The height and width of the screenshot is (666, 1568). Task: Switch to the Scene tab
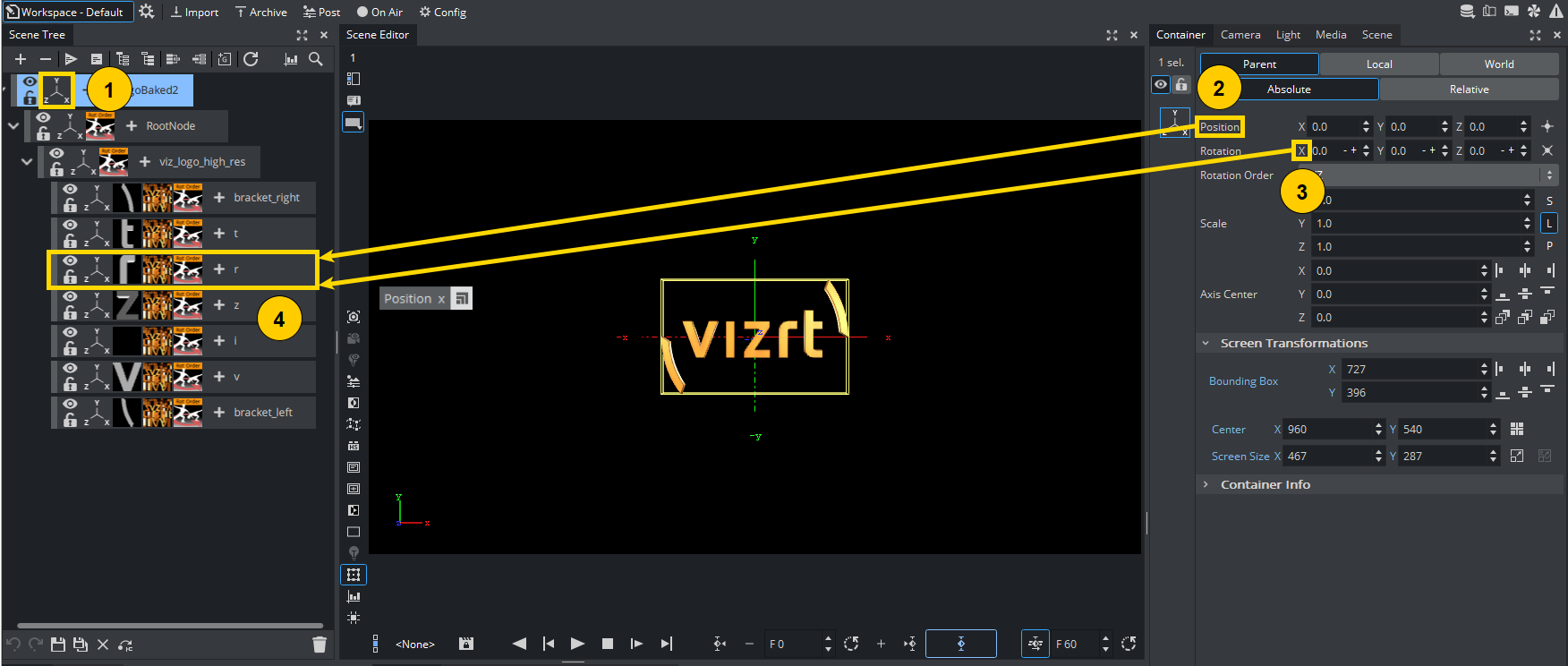click(1376, 35)
